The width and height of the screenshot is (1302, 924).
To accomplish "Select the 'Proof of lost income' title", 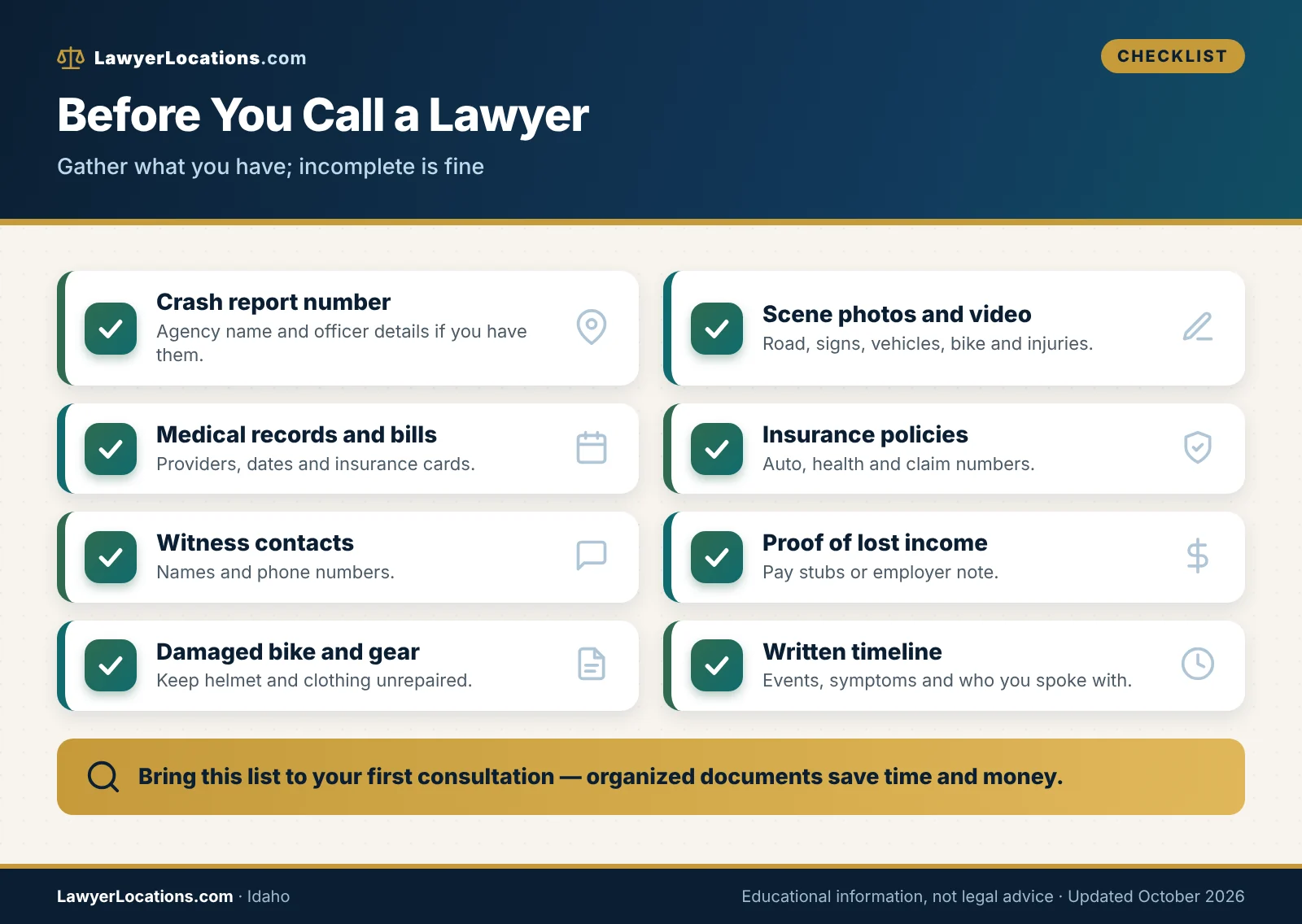I will (x=875, y=543).
